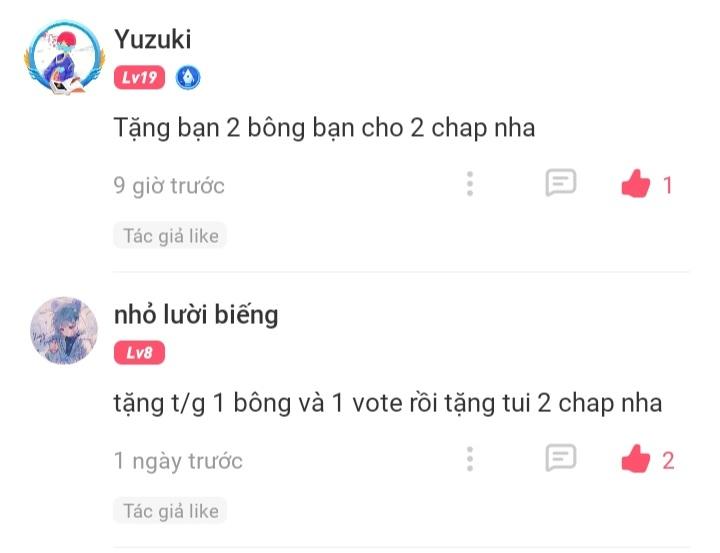Click Tác giả like tag under Yuzuki

pos(170,236)
